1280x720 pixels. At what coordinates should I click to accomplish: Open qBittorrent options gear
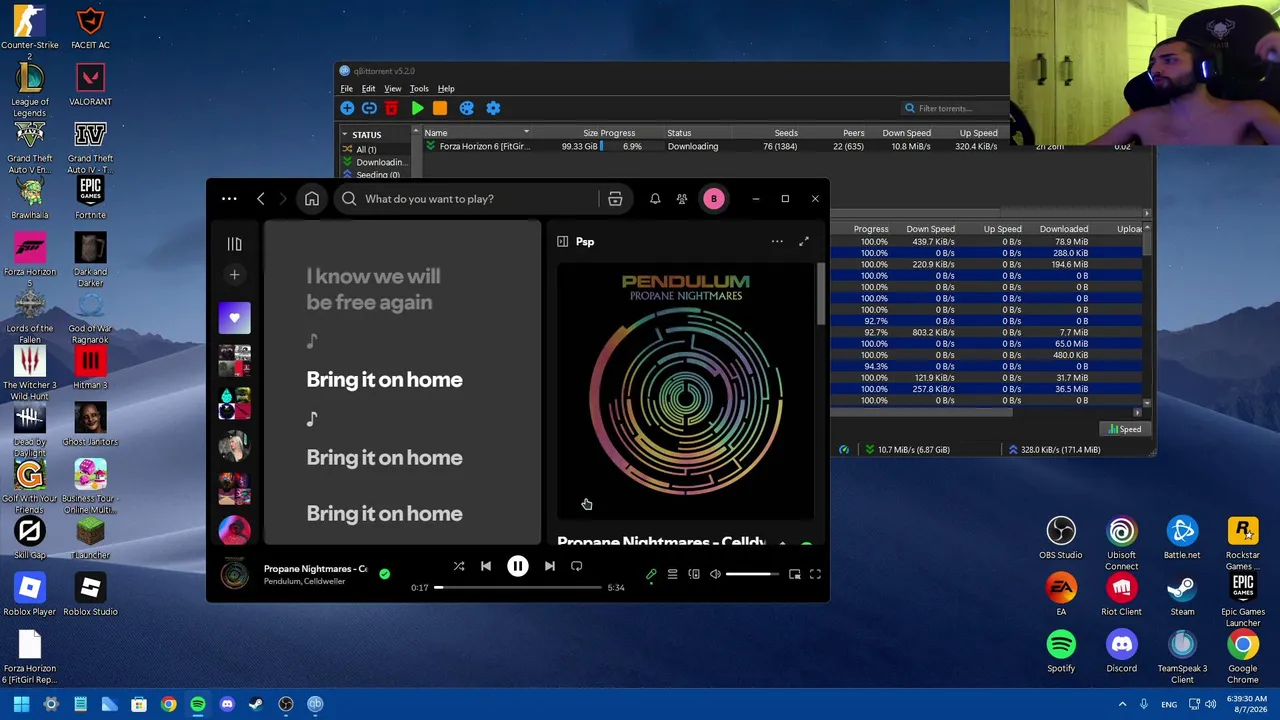click(x=493, y=108)
